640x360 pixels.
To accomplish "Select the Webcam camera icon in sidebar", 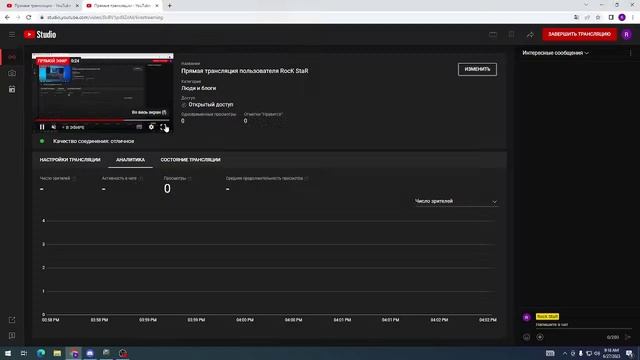I will pyautogui.click(x=12, y=73).
